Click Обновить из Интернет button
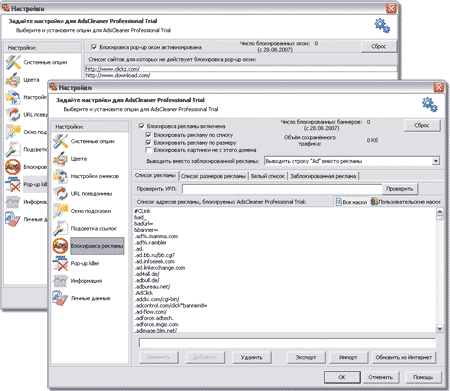Screen dimensions: 450x391 click(x=404, y=357)
